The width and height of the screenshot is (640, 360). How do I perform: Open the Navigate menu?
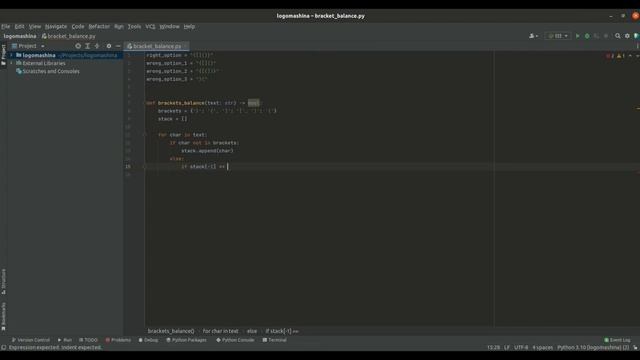coord(56,27)
